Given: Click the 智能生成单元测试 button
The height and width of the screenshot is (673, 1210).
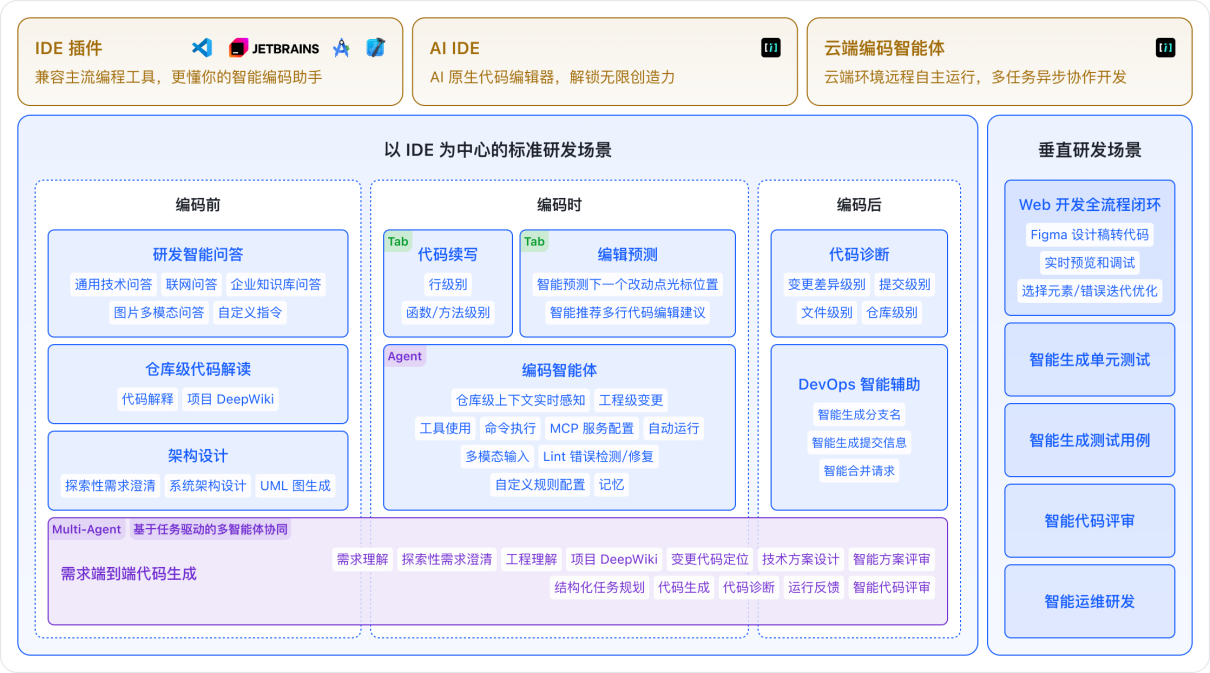Looking at the screenshot, I should coord(1089,359).
